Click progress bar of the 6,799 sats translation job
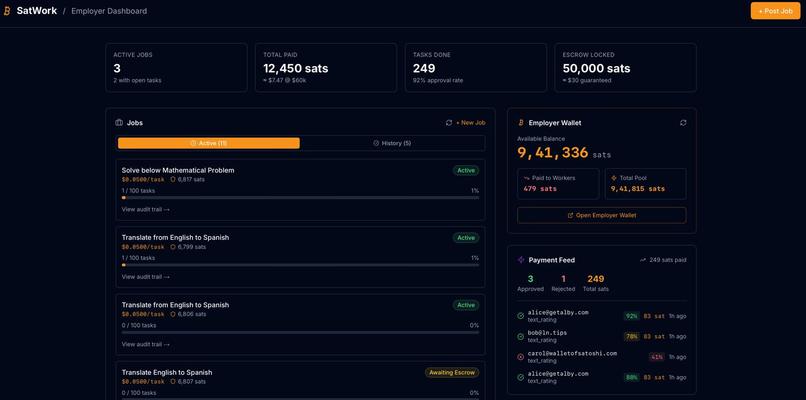This screenshot has width=806, height=400. (300, 265)
